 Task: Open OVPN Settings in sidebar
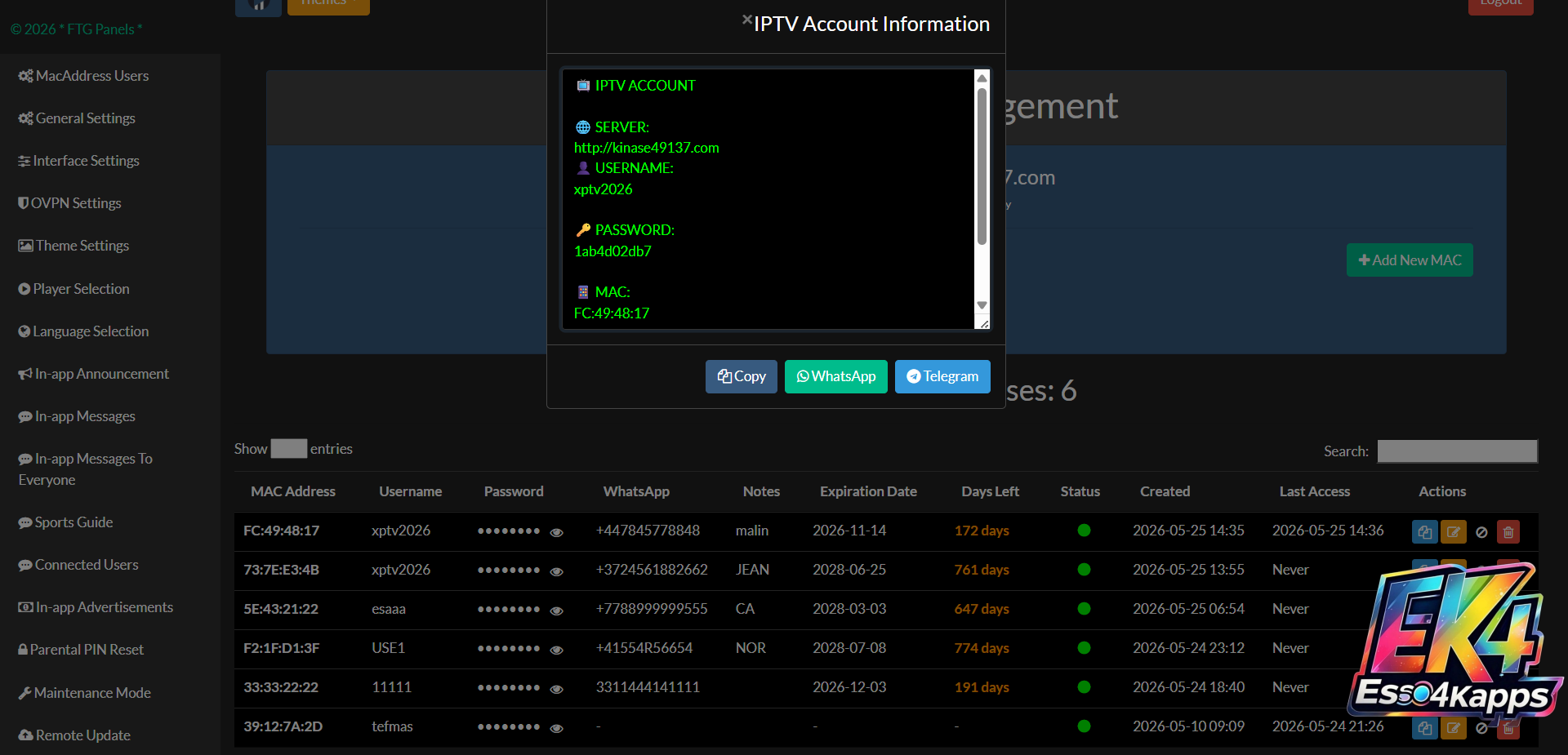pyautogui.click(x=69, y=203)
